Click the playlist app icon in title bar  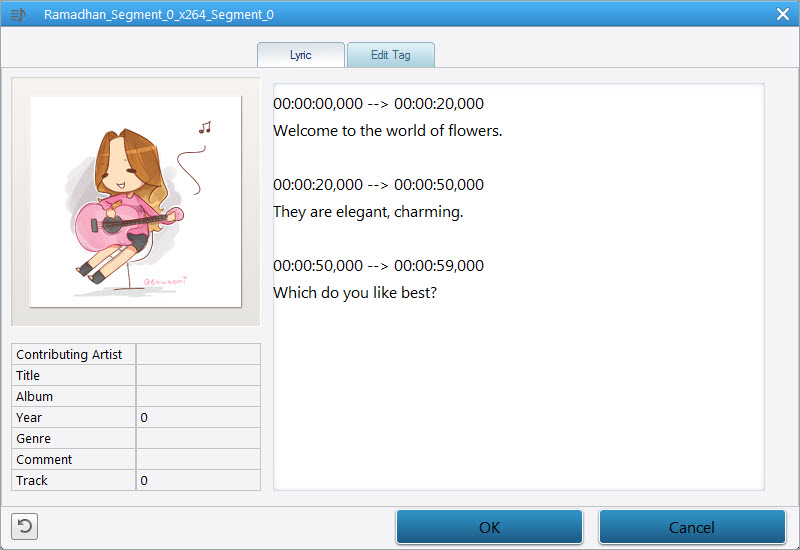pyautogui.click(x=19, y=15)
